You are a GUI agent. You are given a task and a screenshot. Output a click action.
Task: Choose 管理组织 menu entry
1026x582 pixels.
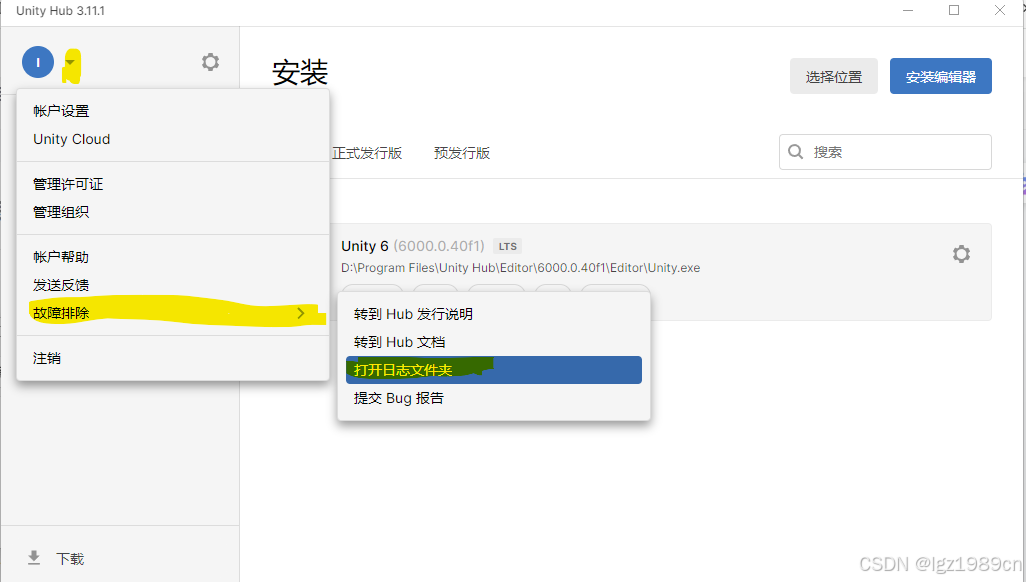point(173,212)
